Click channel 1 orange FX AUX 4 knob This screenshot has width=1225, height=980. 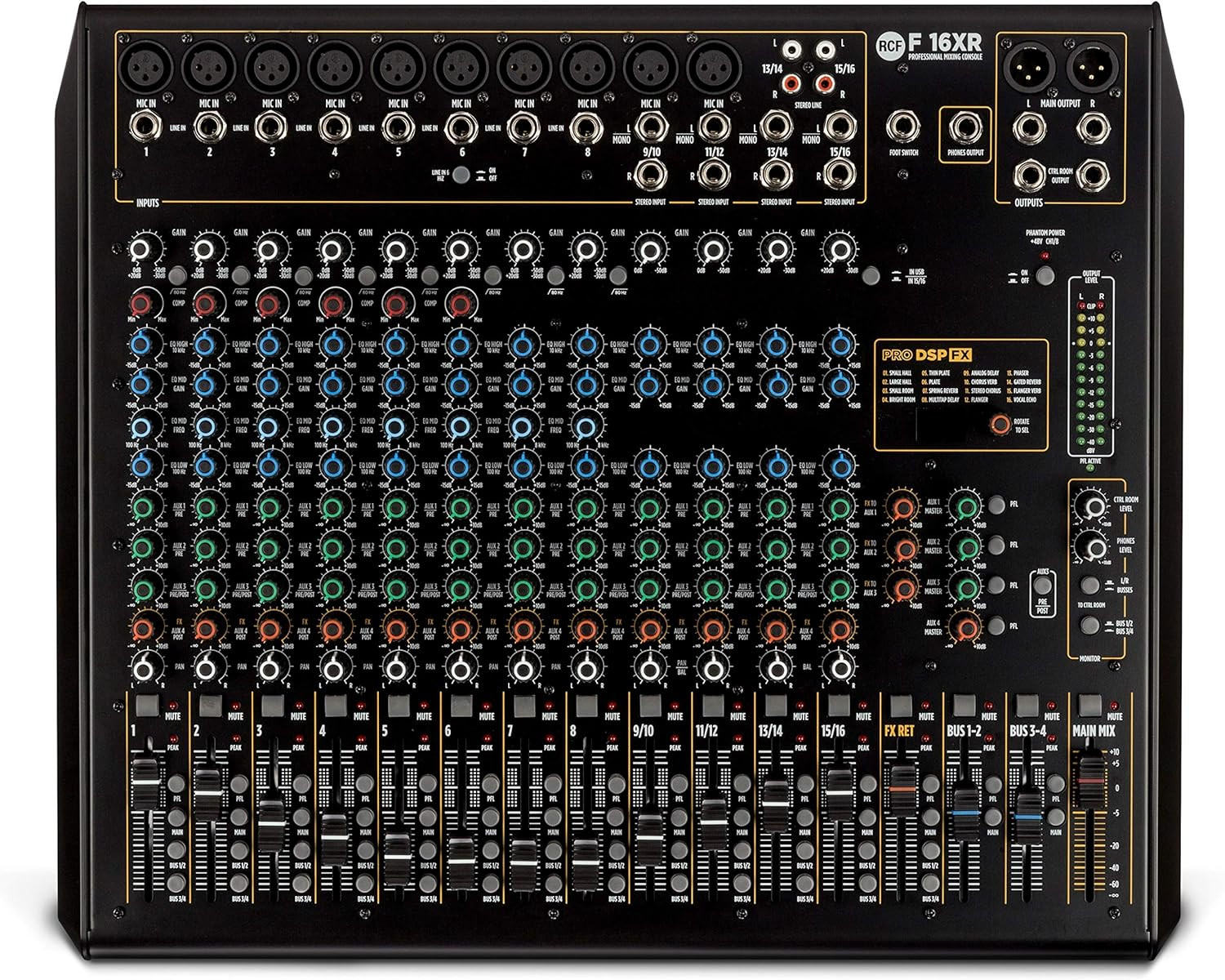click(x=143, y=629)
